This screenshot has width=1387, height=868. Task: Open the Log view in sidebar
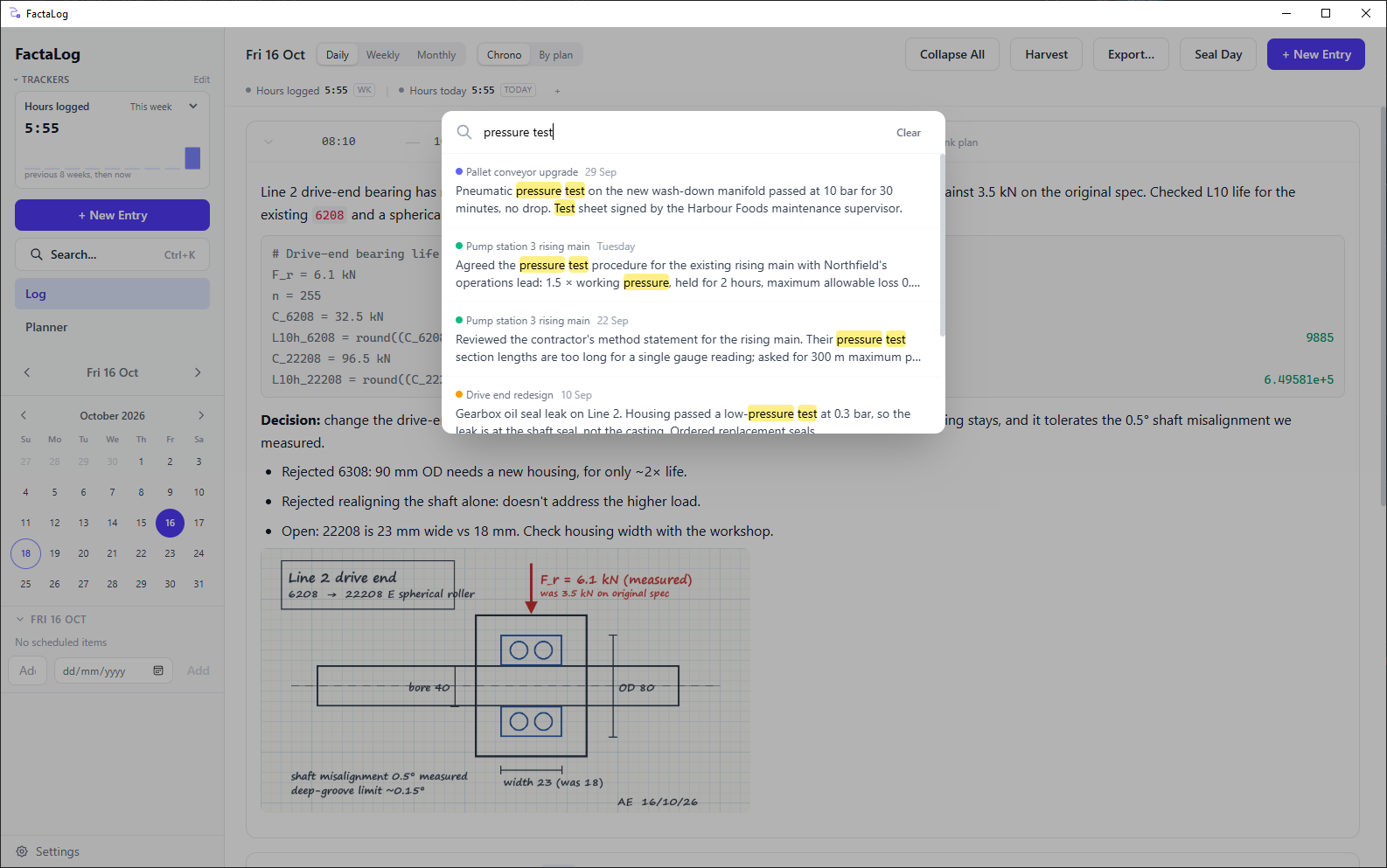112,294
